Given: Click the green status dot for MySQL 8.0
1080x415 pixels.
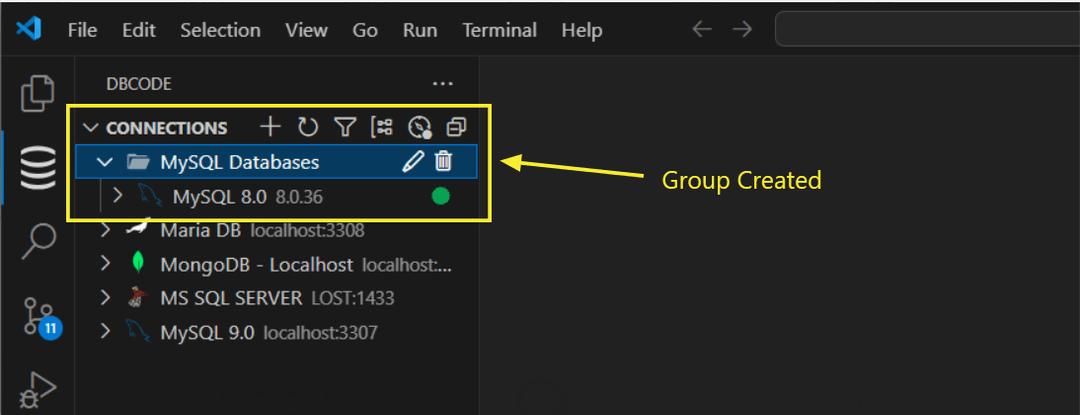Looking at the screenshot, I should tap(440, 197).
